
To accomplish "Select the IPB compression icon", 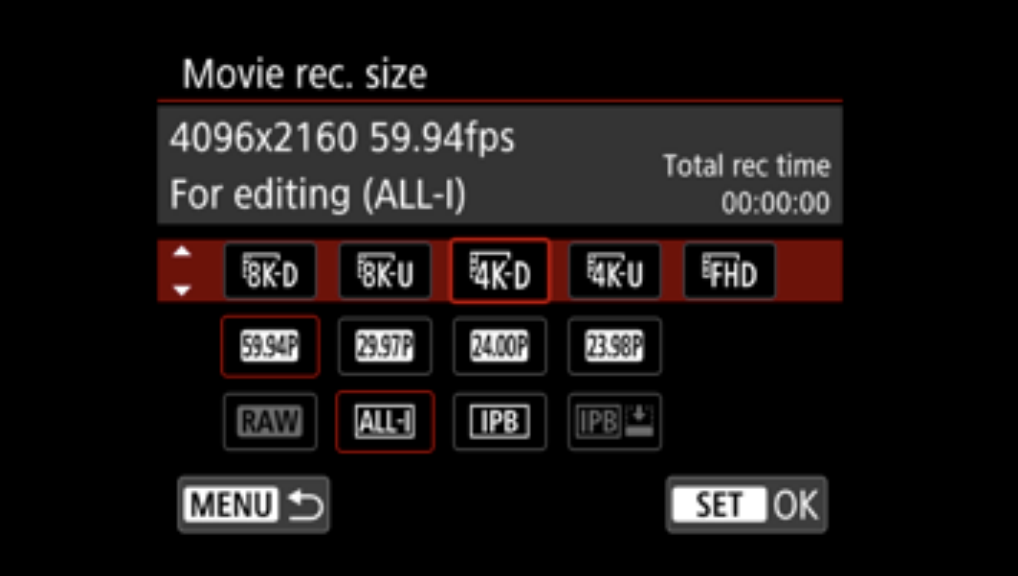I will pyautogui.click(x=499, y=422).
